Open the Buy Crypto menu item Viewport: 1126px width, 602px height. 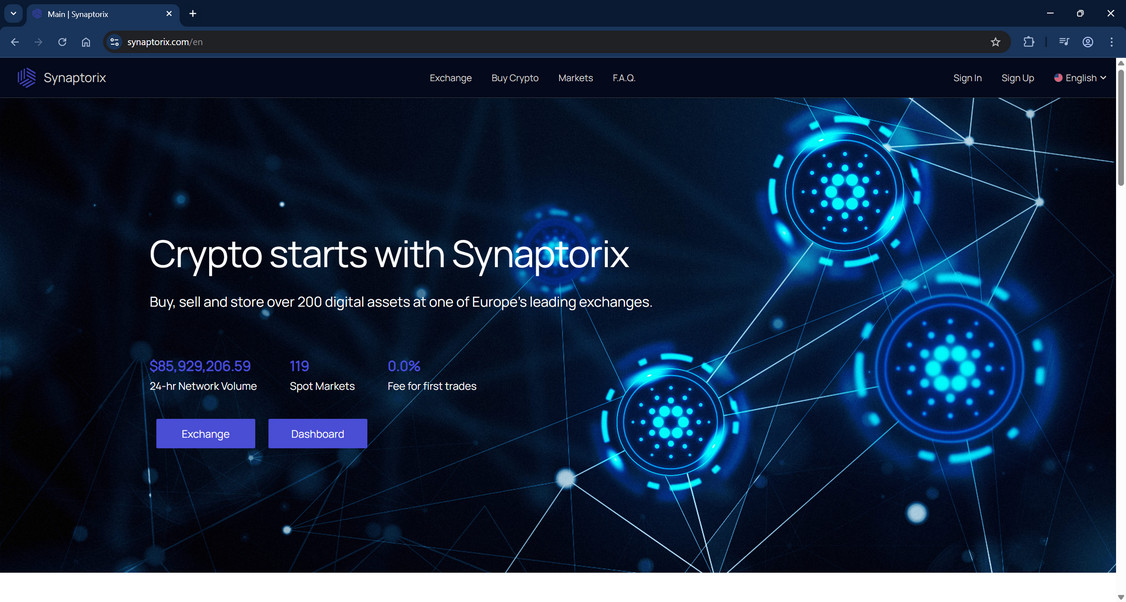pos(515,78)
